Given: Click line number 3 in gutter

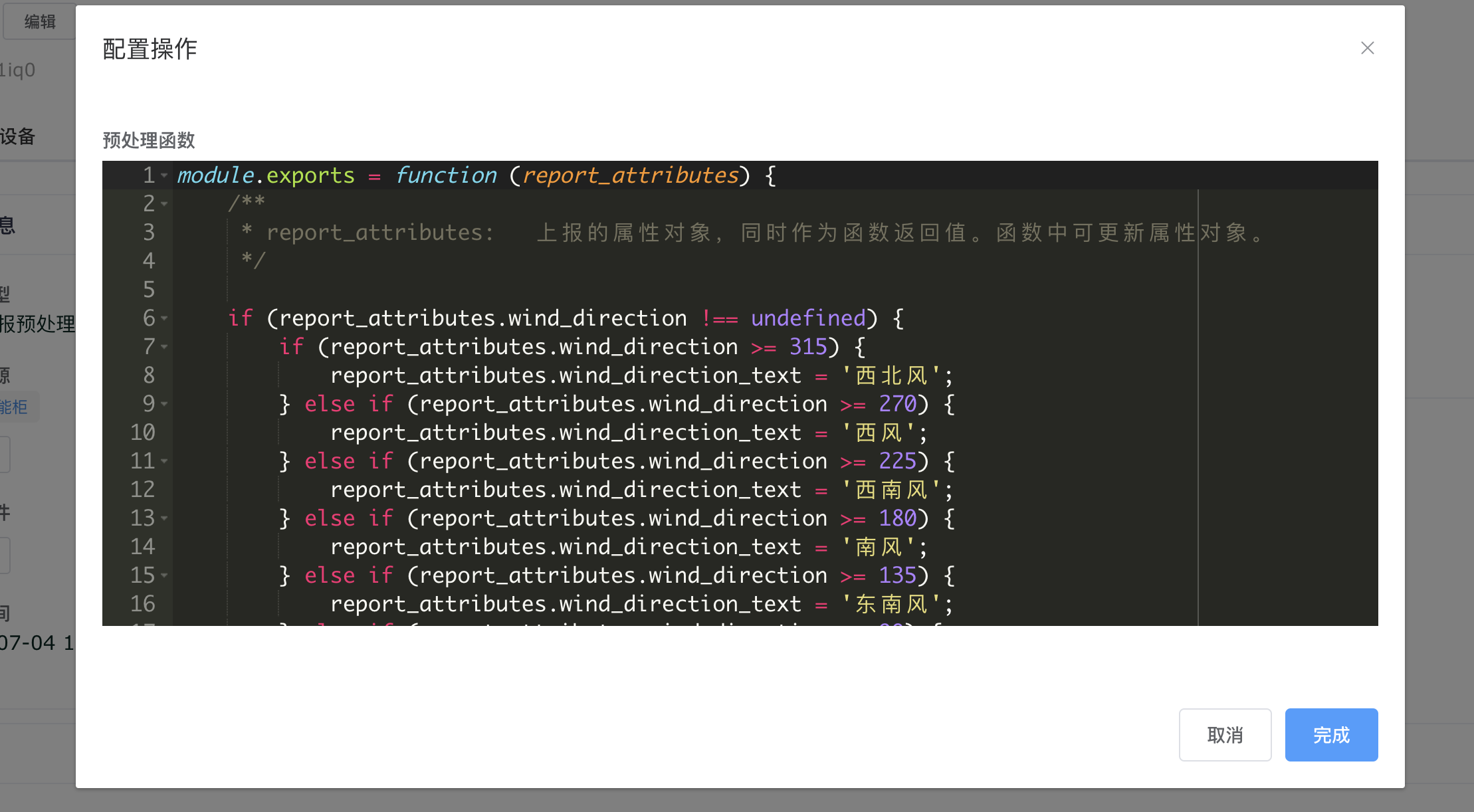Looking at the screenshot, I should coord(149,233).
